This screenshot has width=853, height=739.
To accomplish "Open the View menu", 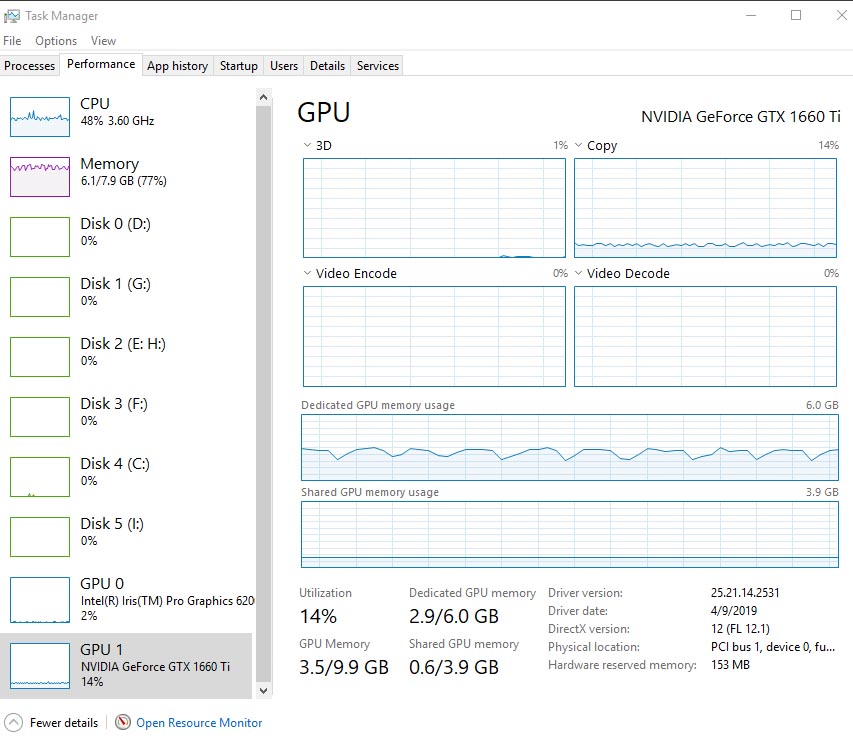I will 103,41.
